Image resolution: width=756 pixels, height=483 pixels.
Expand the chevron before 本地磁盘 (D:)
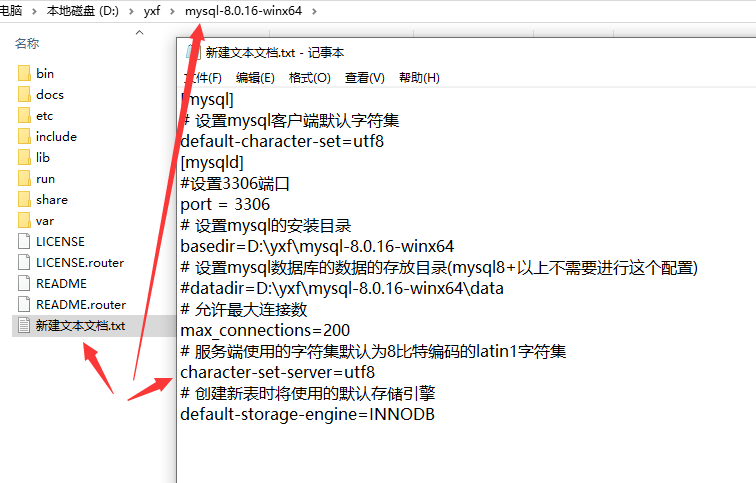click(x=34, y=11)
